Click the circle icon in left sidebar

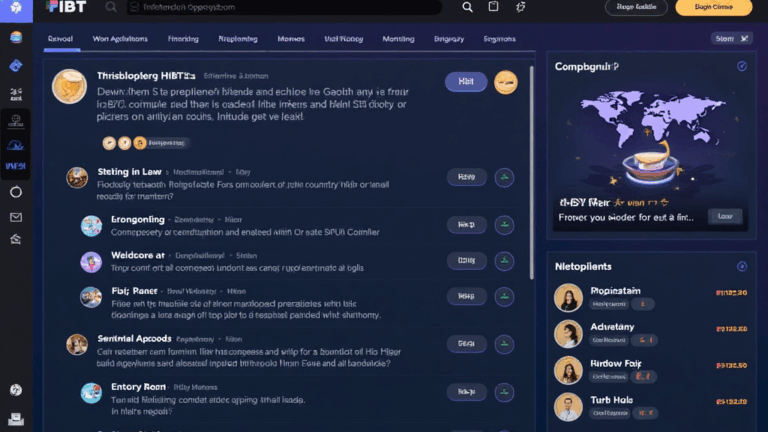pos(16,192)
